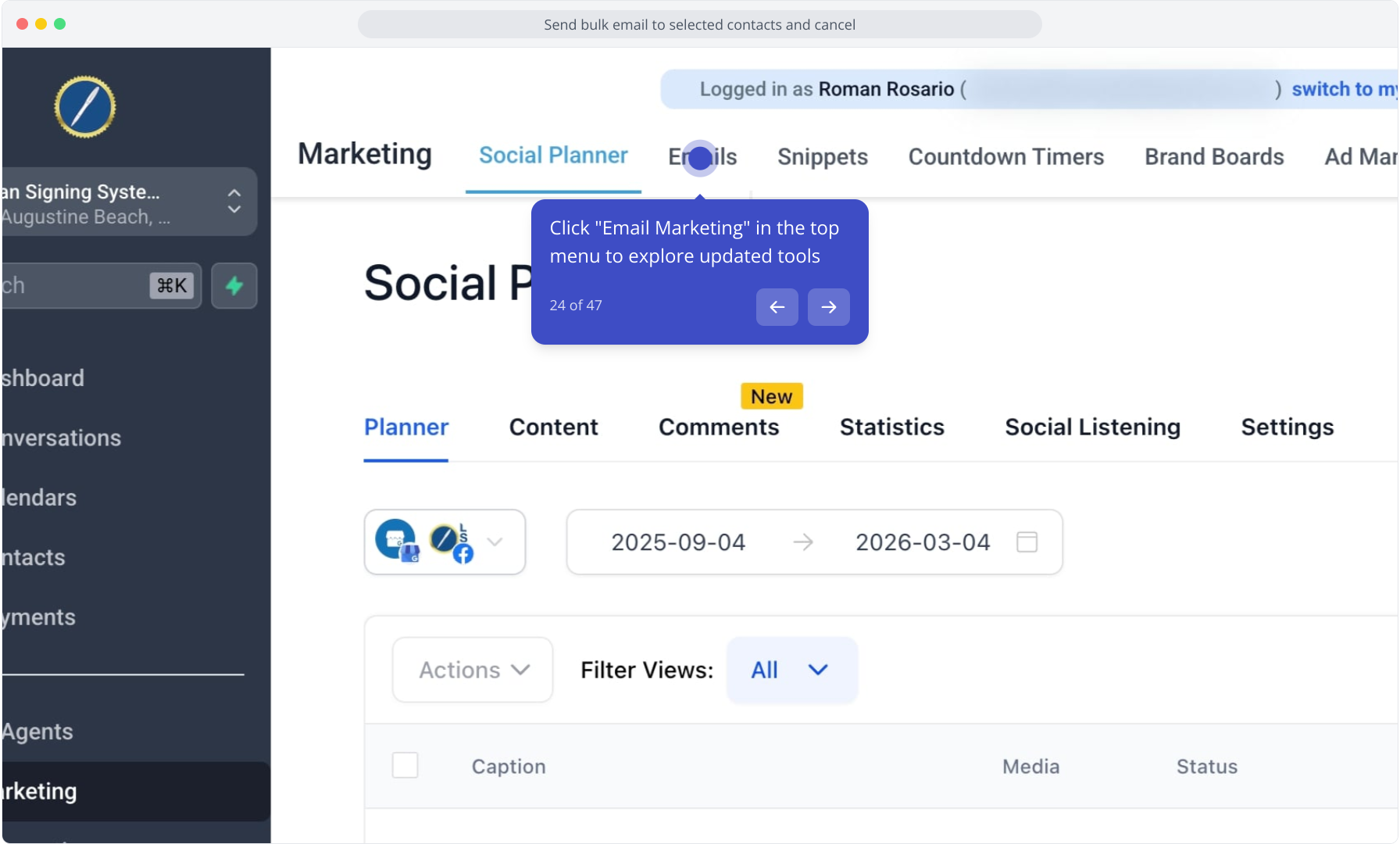Tick the select-all checkbox beside Caption

(x=405, y=766)
